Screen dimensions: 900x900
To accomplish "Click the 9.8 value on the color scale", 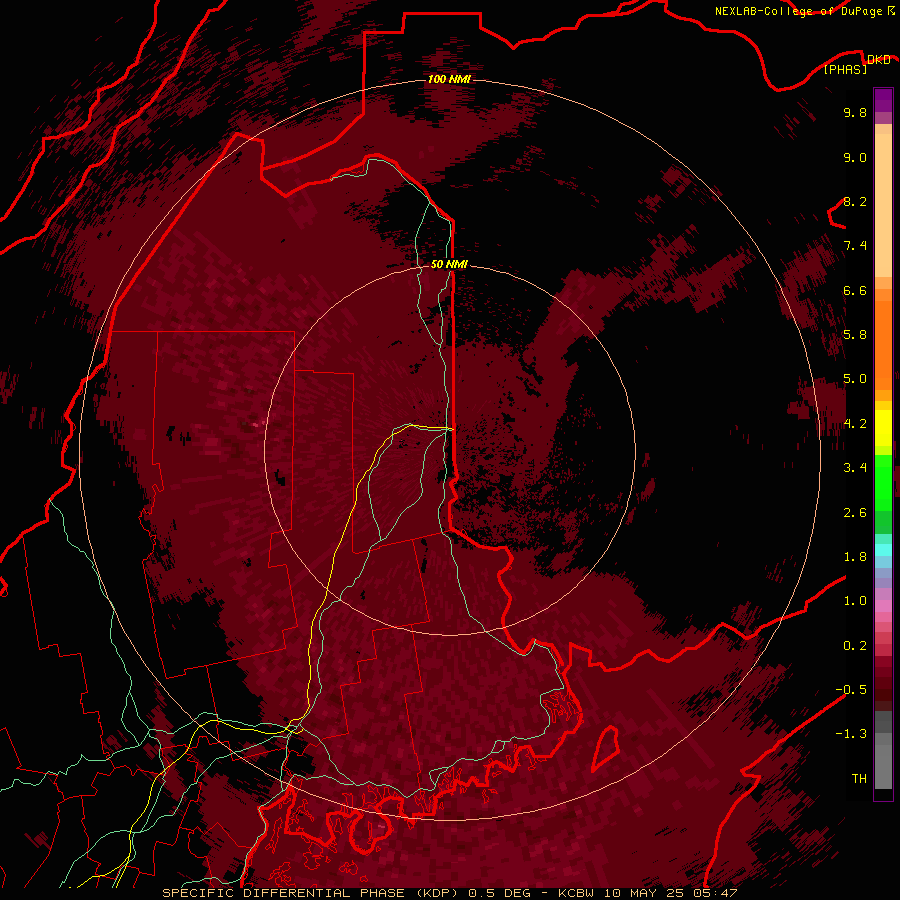I will pyautogui.click(x=855, y=112).
